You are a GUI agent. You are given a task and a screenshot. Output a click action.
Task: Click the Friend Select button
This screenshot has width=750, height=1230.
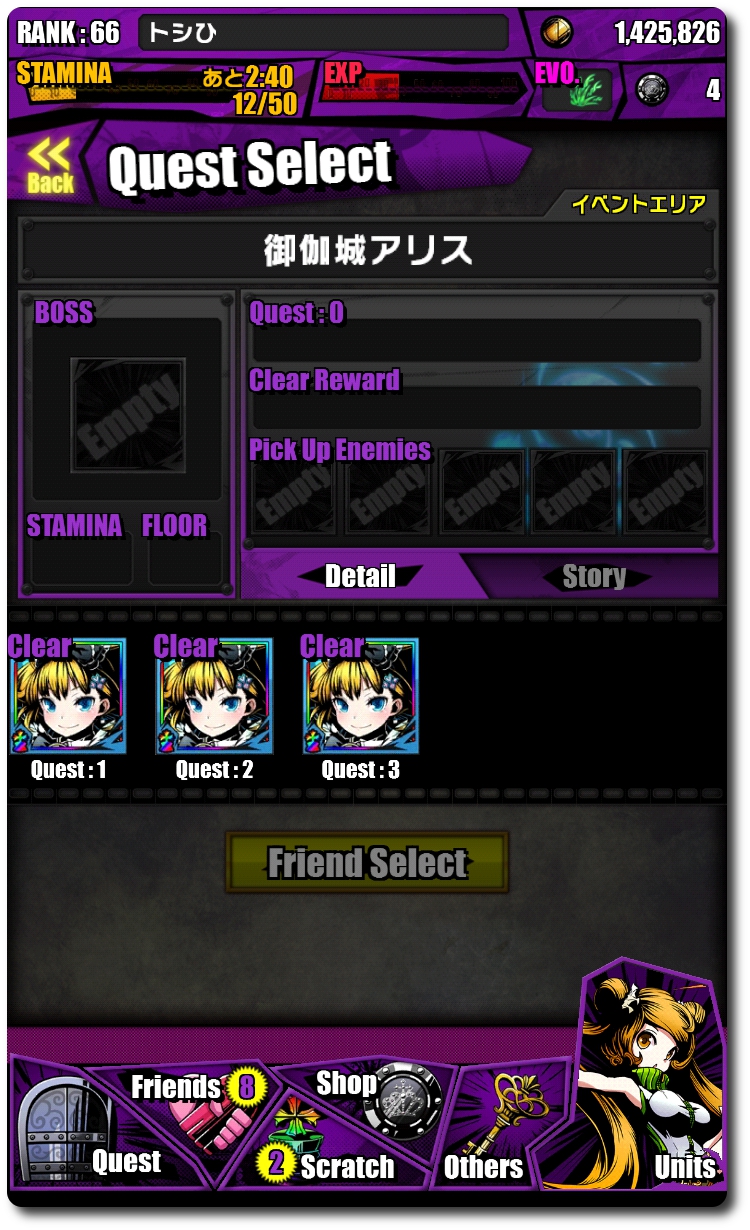pyautogui.click(x=367, y=862)
